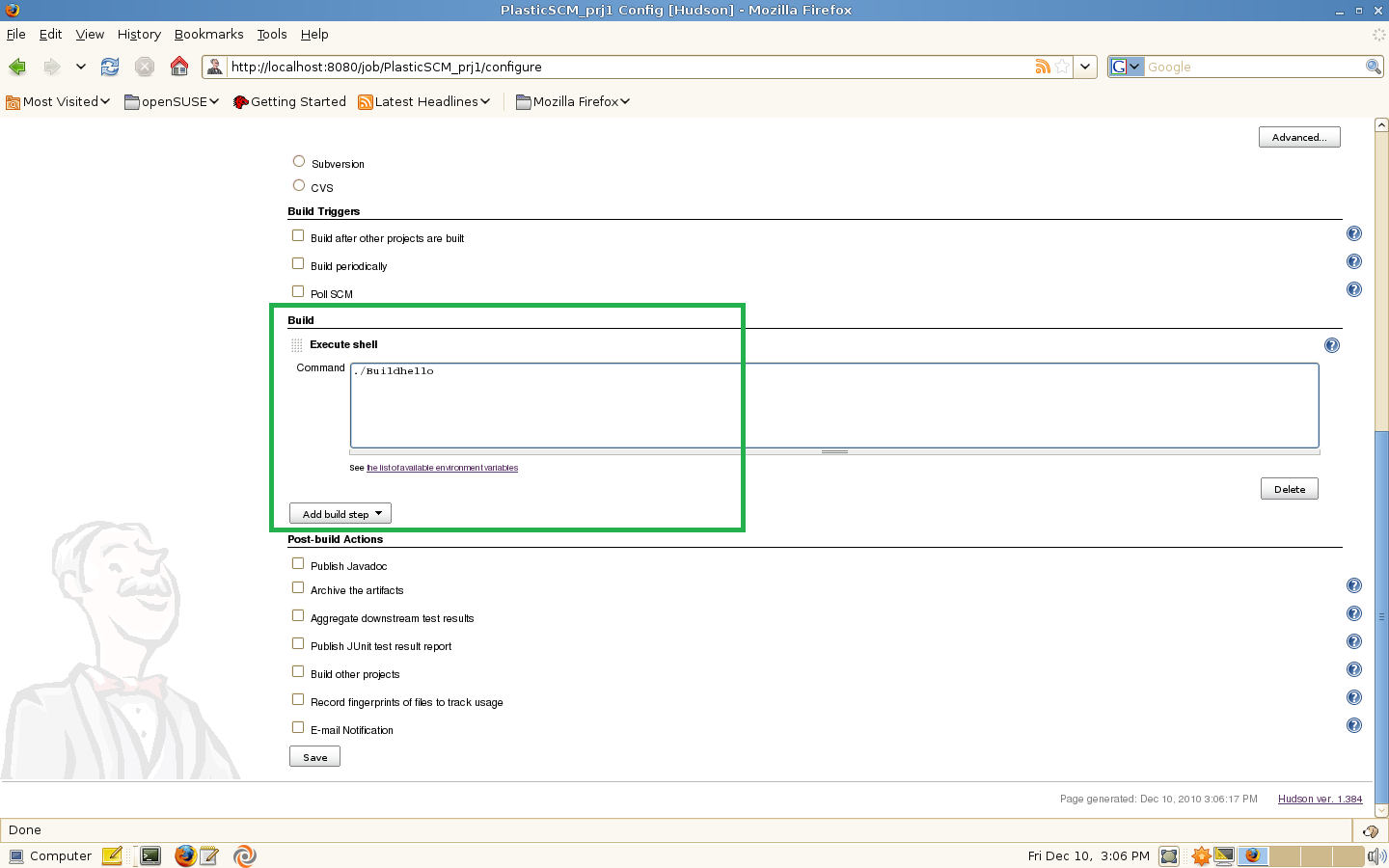Check Build other projects
1389x868 pixels.
coord(298,671)
